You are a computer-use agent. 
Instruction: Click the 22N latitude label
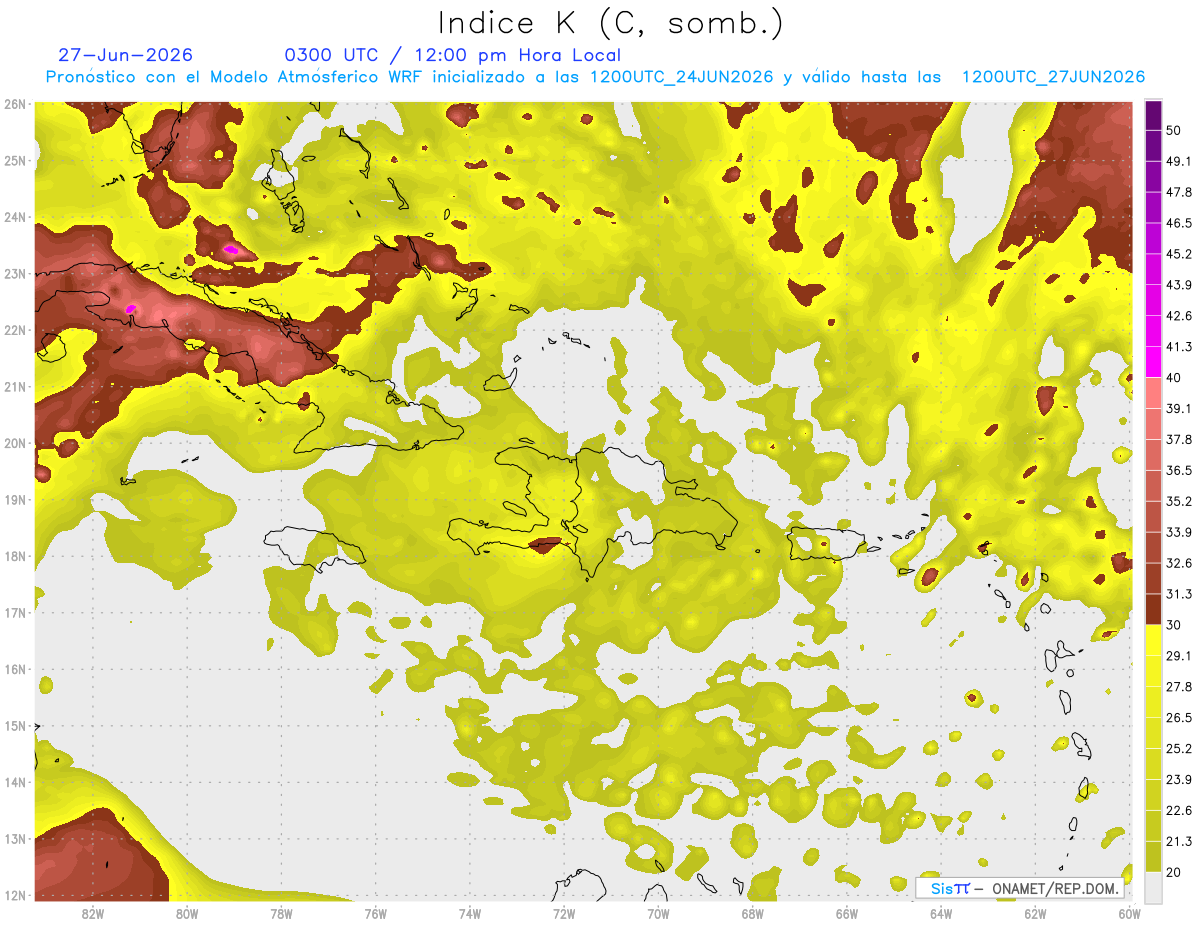pyautogui.click(x=14, y=330)
